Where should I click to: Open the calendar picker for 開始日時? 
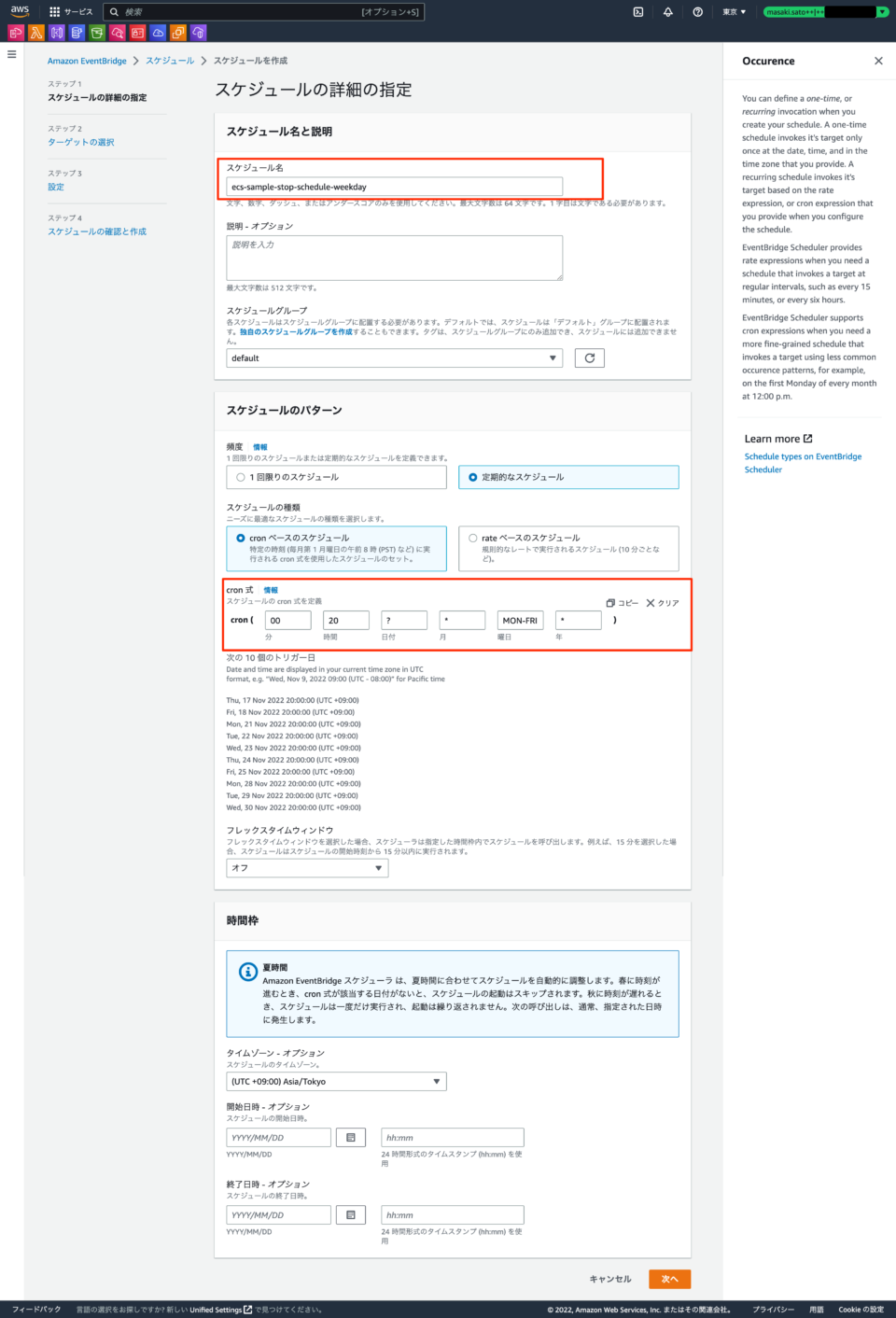point(350,1137)
